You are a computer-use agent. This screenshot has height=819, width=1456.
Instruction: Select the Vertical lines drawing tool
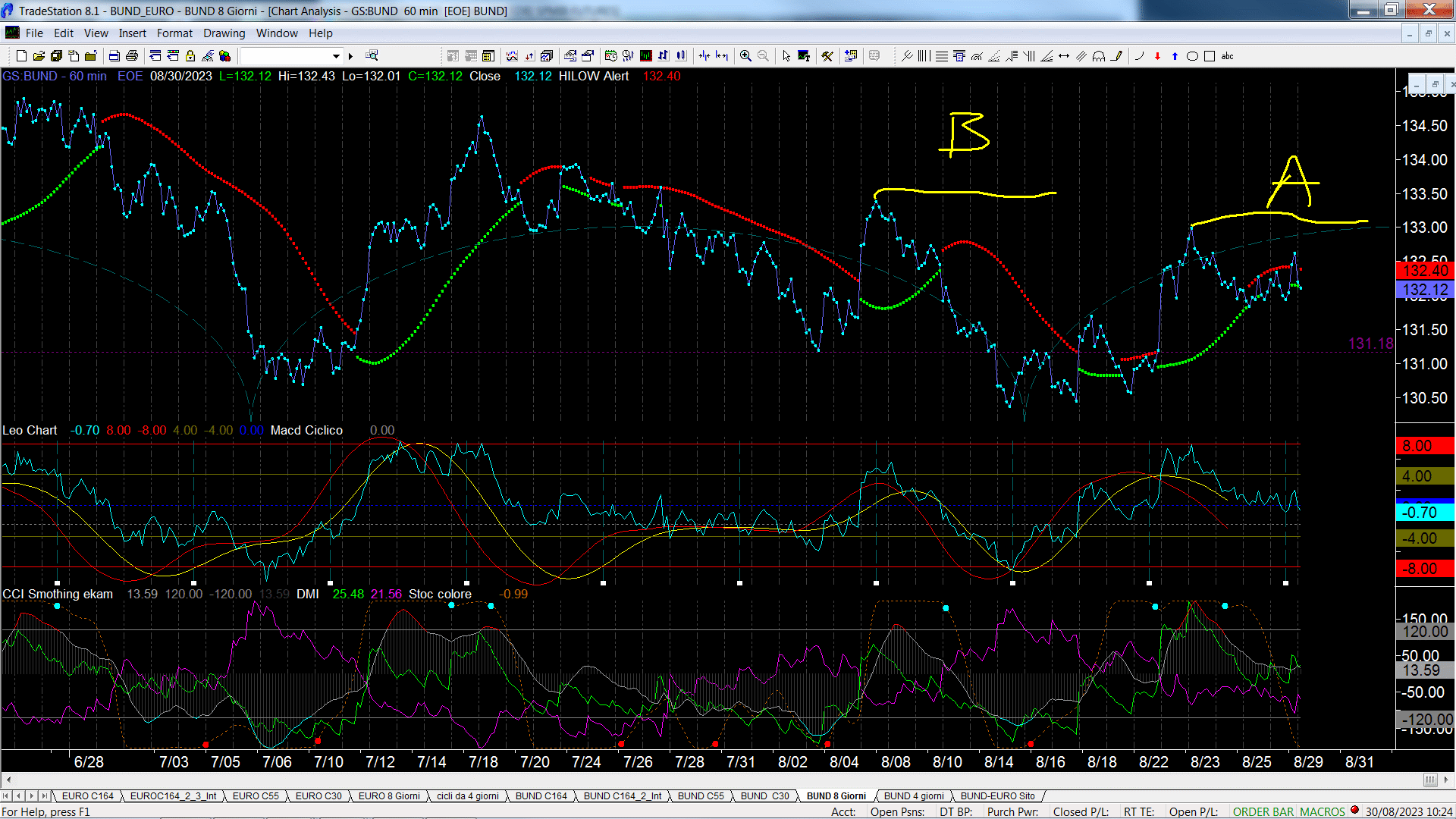tap(924, 56)
